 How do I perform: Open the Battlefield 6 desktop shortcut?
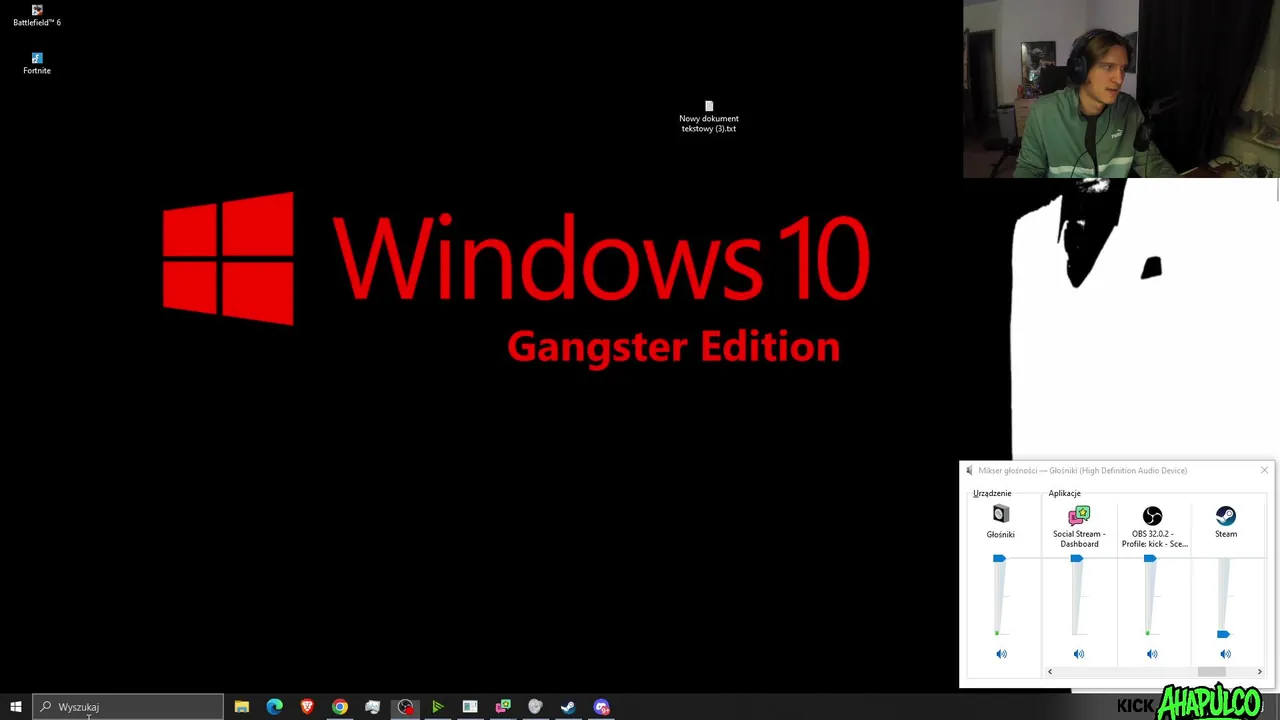tap(37, 15)
